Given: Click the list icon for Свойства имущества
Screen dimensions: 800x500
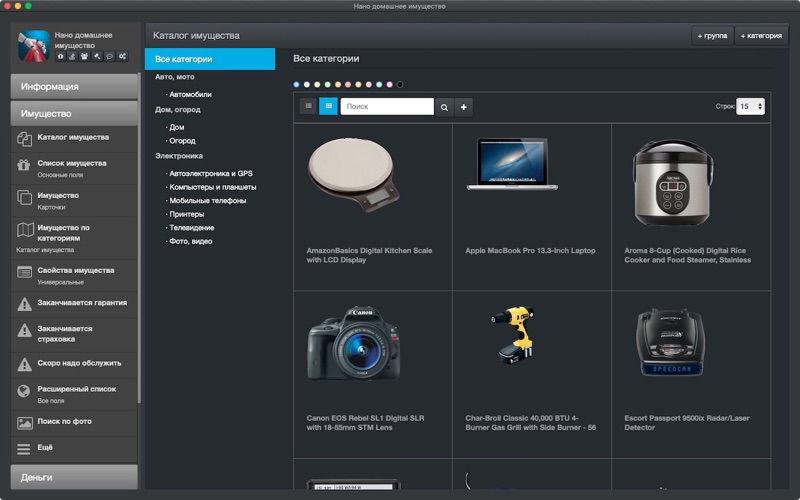Looking at the screenshot, I should tap(24, 272).
